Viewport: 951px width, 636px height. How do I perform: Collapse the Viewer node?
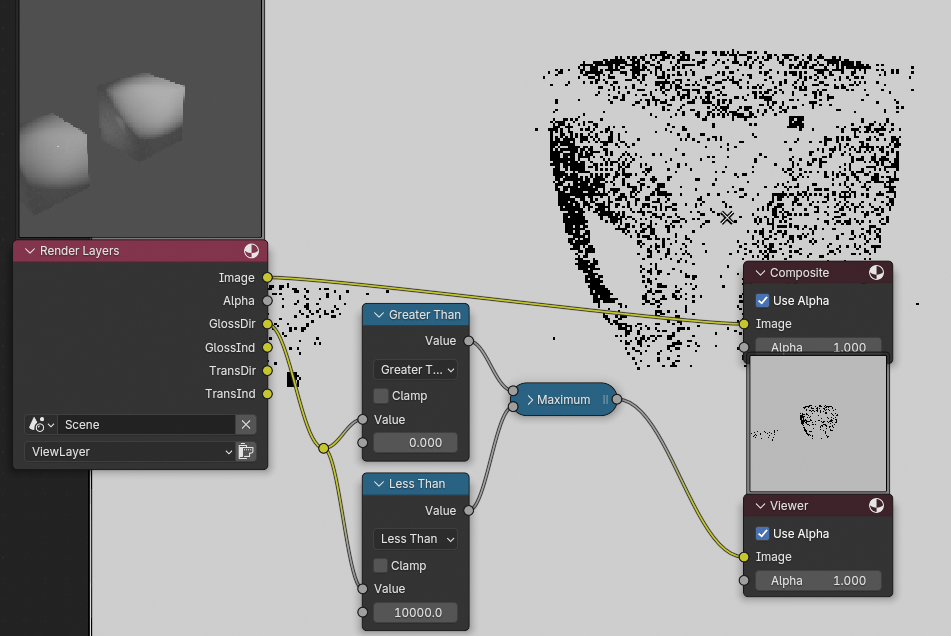coord(760,506)
